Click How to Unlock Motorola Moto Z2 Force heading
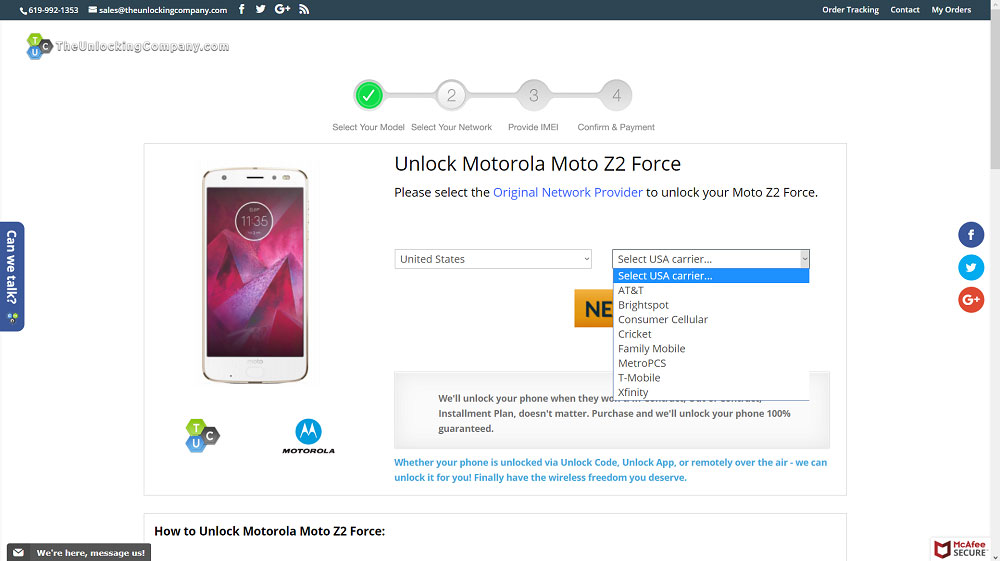The width and height of the screenshot is (1000, 561). click(x=270, y=531)
